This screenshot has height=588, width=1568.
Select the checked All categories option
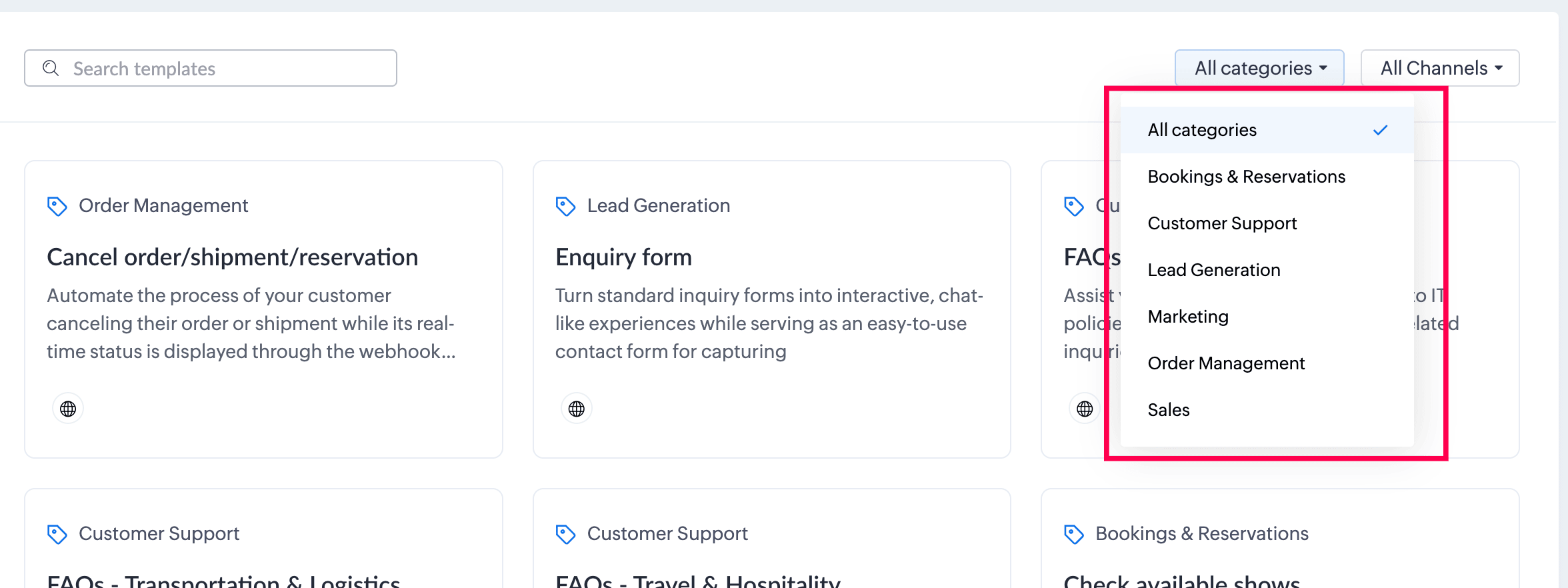(1267, 130)
